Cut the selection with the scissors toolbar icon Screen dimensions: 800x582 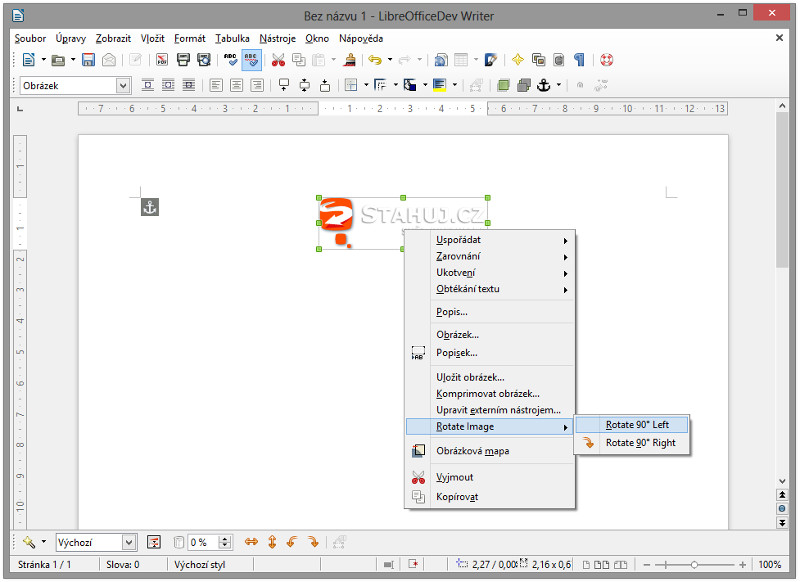(278, 60)
